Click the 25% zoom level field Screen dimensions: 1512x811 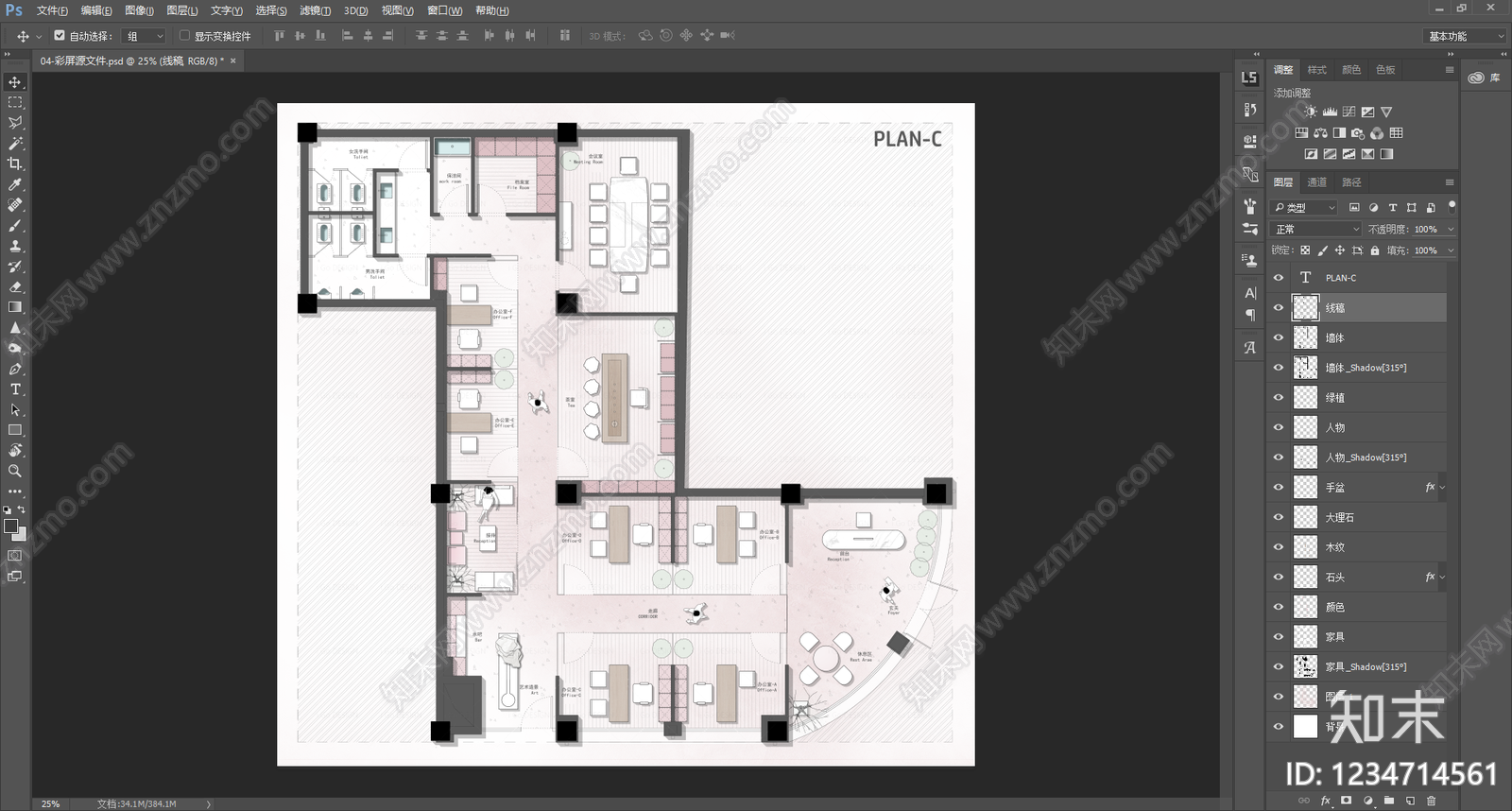51,804
